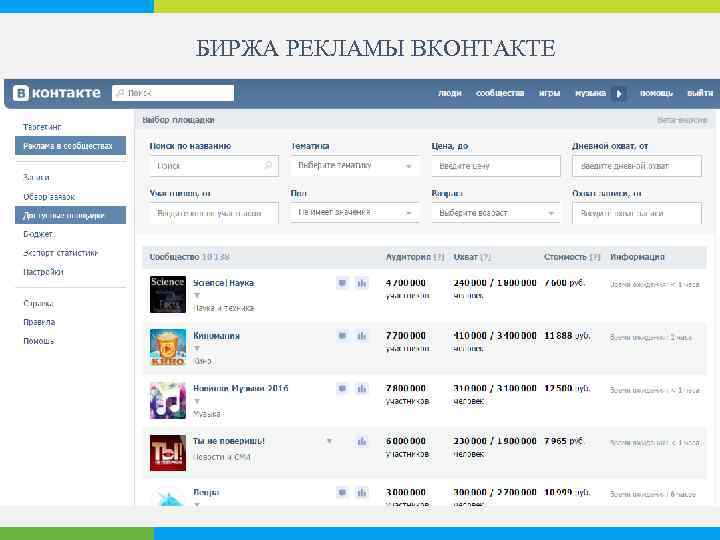720x540 pixels.
Task: Open the Пол dropdown
Action: point(355,213)
